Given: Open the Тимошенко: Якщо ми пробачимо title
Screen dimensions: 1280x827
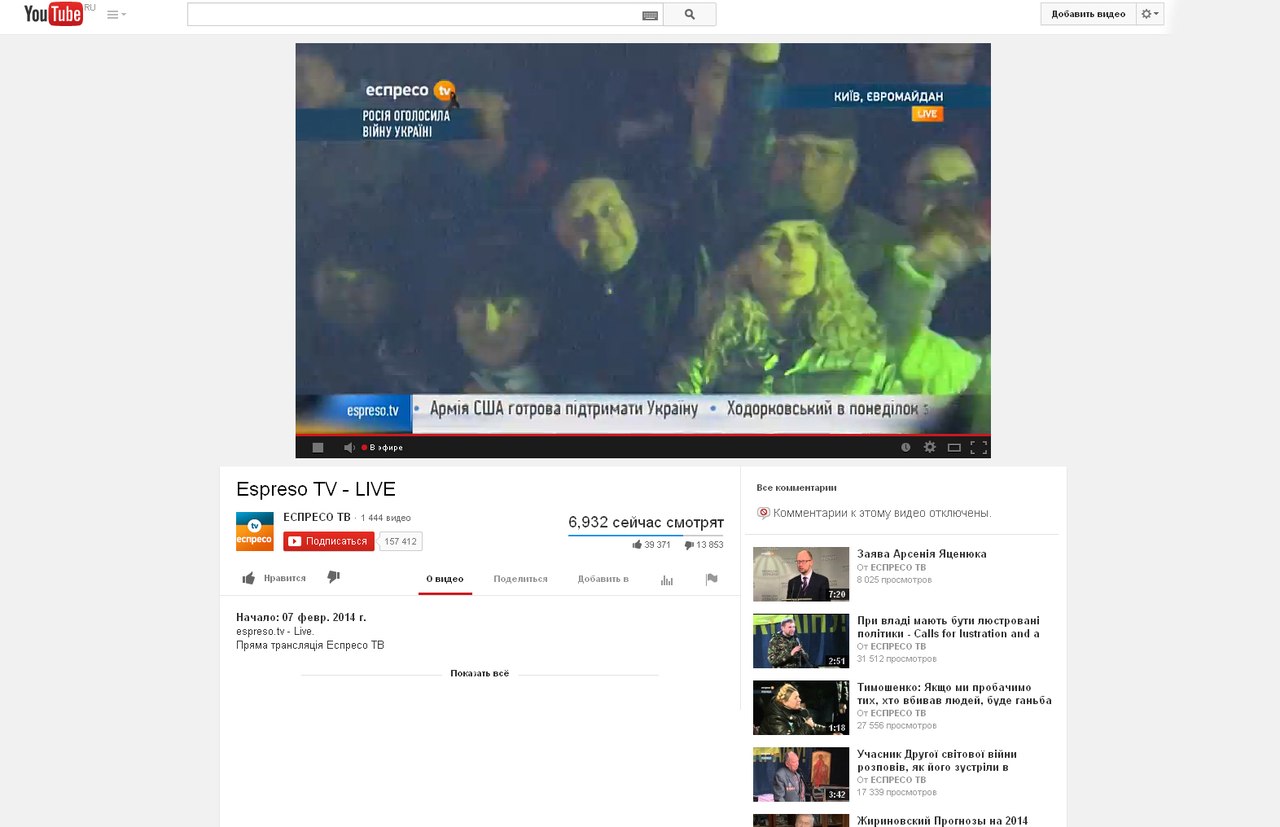Looking at the screenshot, I should pyautogui.click(x=954, y=694).
